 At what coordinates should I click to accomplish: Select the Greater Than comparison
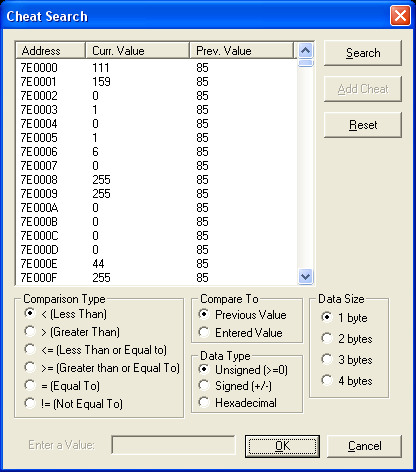(x=72, y=332)
